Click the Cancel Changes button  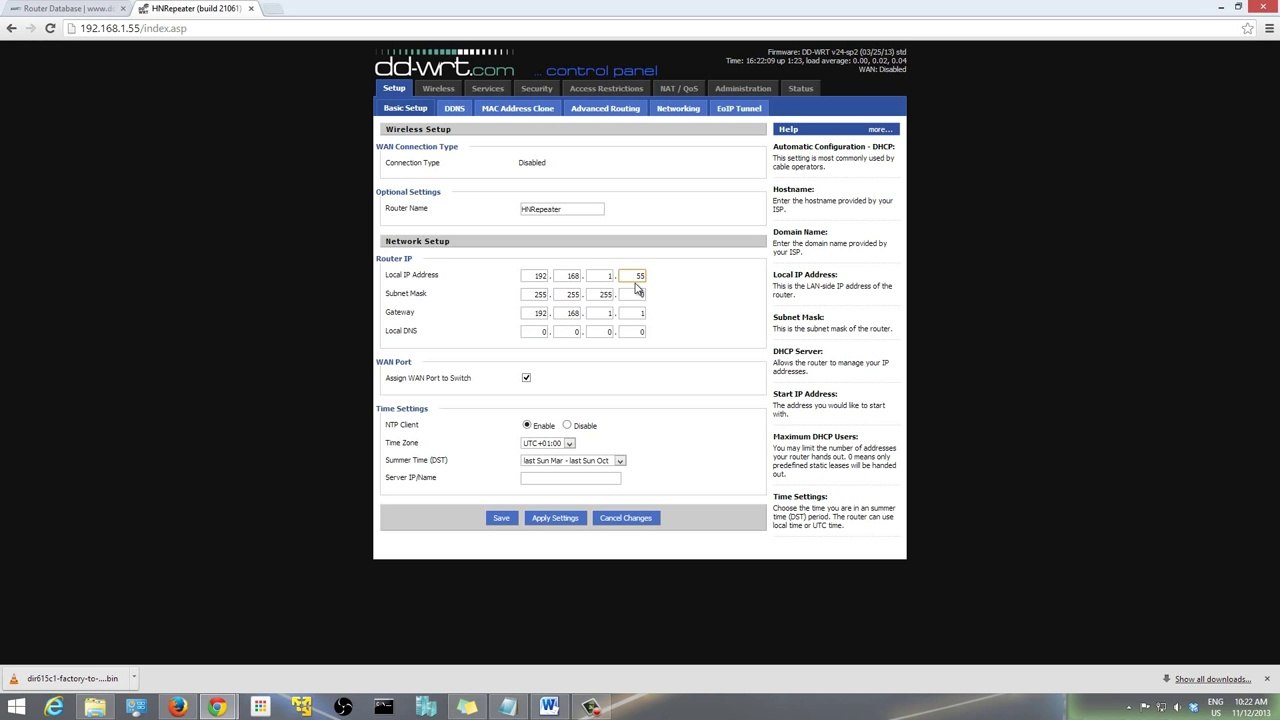(x=626, y=518)
